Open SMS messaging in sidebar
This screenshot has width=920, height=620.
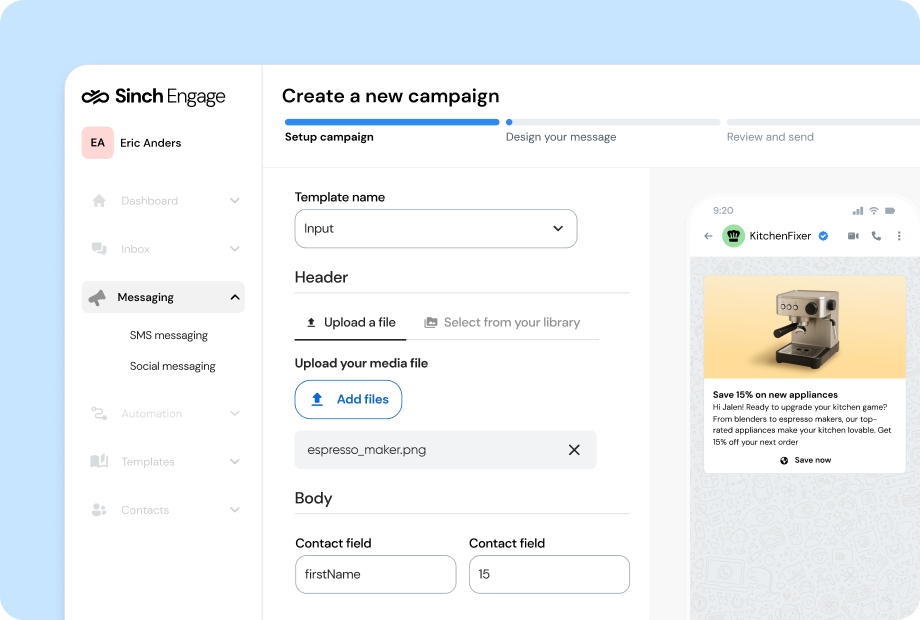coord(169,336)
